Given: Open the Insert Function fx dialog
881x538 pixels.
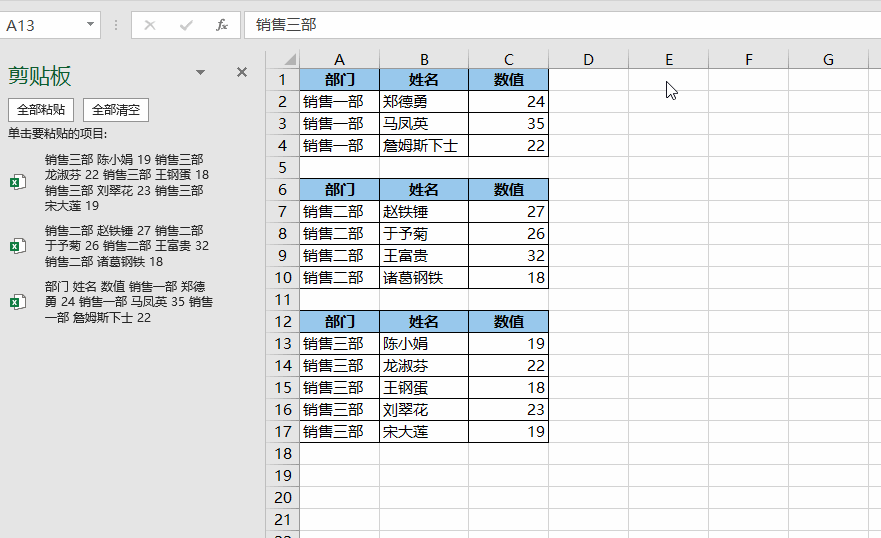Looking at the screenshot, I should click(222, 25).
